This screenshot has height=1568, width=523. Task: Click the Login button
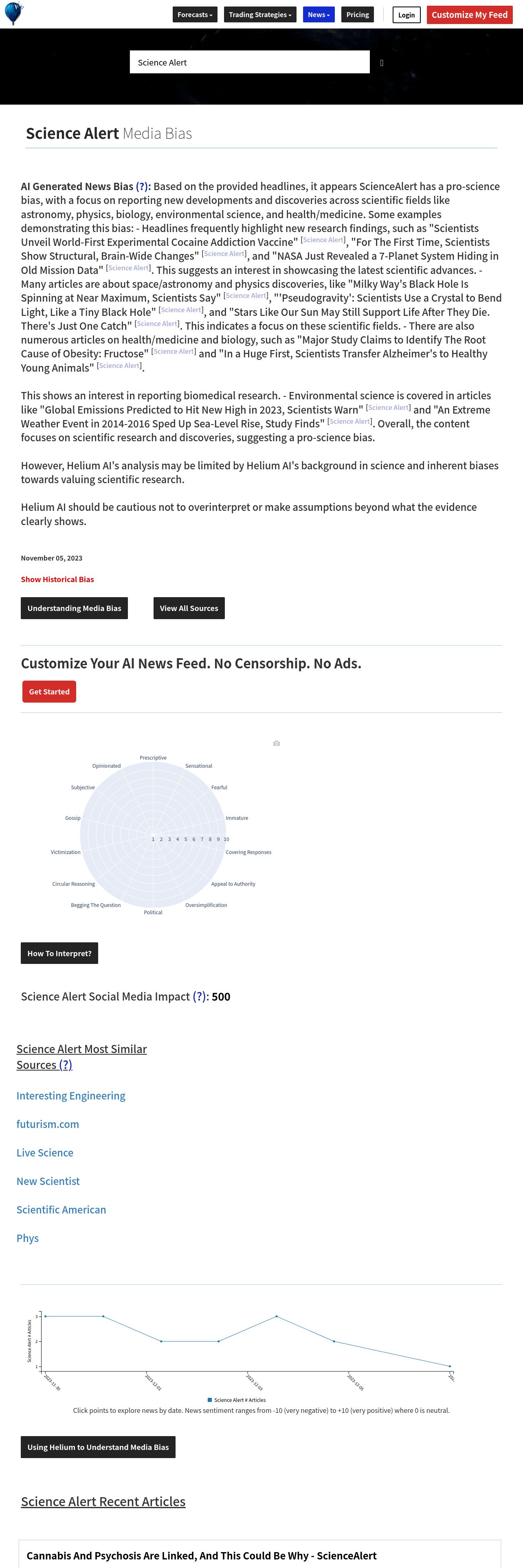[x=406, y=15]
